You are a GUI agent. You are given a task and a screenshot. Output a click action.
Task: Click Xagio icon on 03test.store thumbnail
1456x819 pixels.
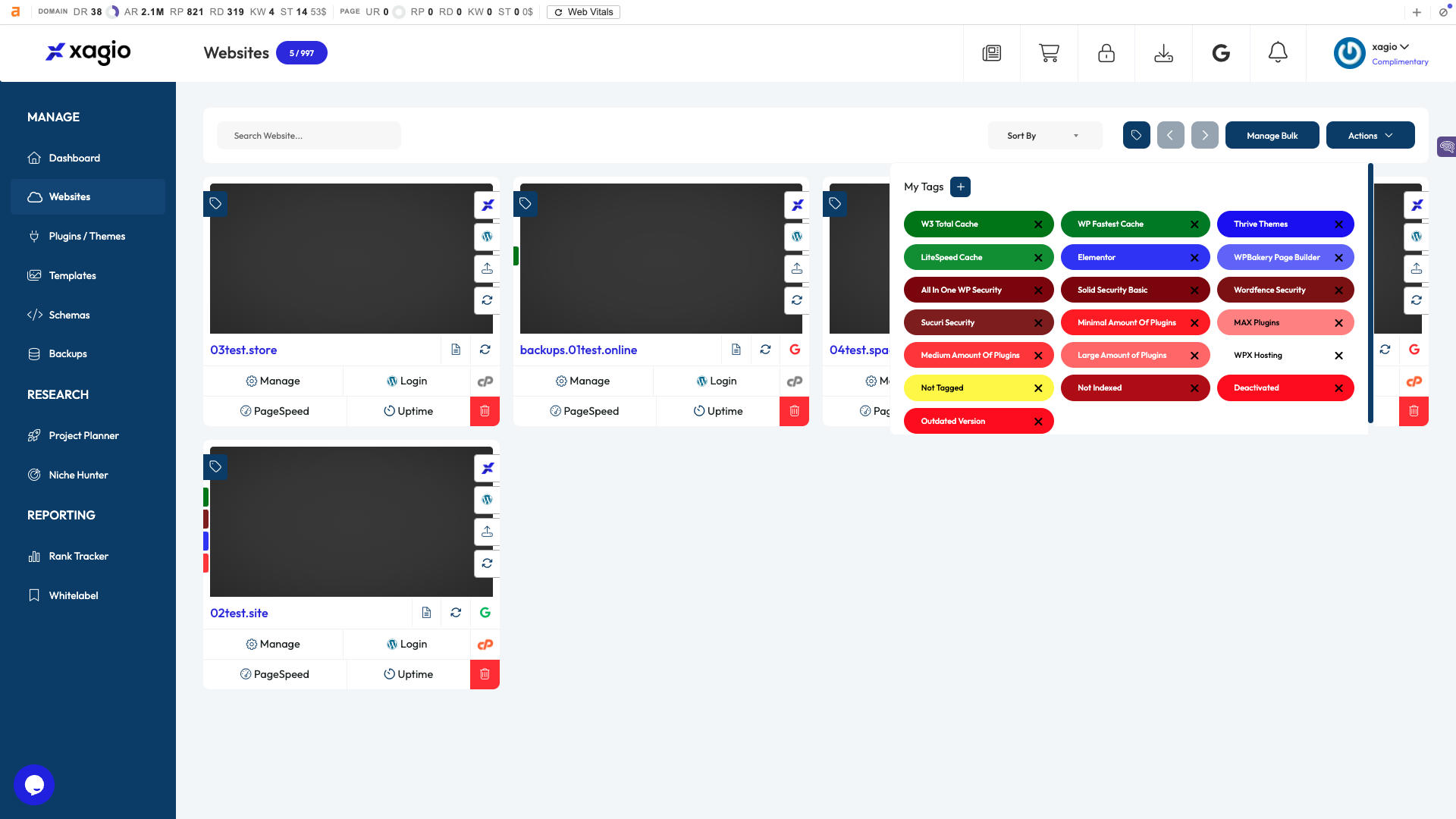487,205
